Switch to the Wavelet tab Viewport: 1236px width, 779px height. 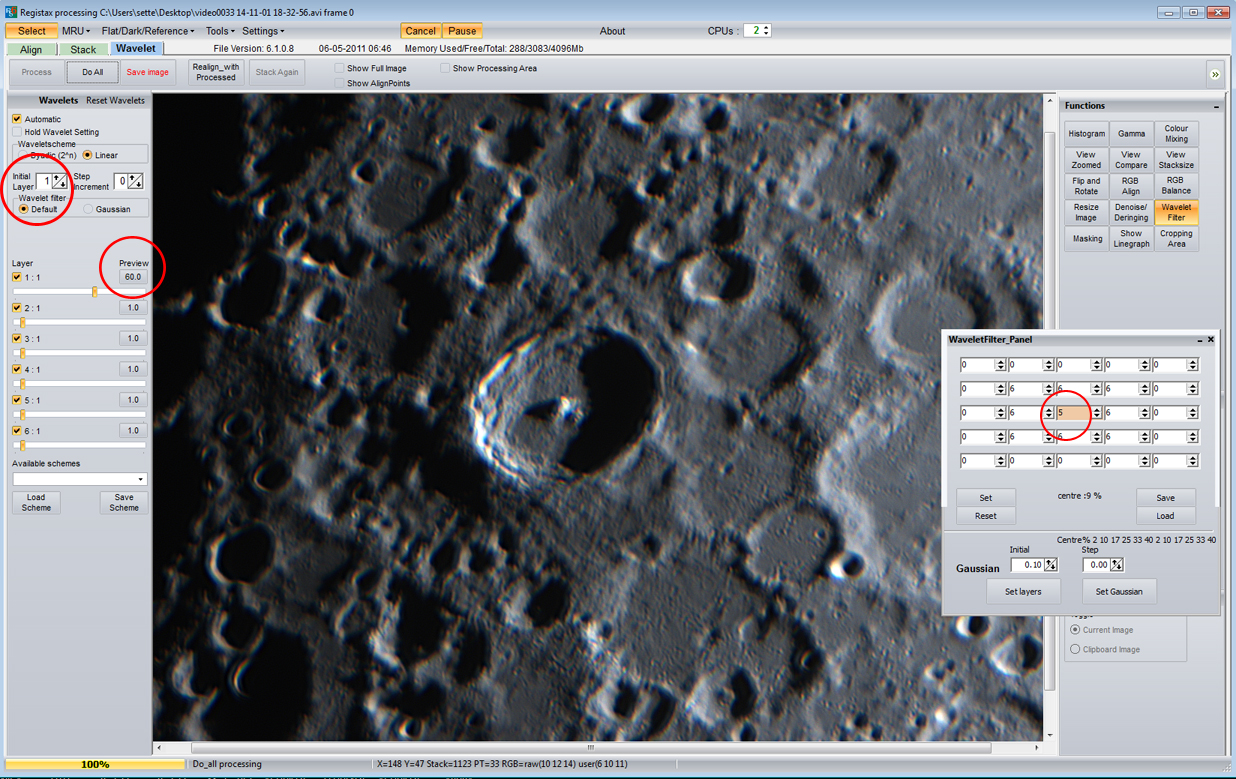[x=135, y=48]
